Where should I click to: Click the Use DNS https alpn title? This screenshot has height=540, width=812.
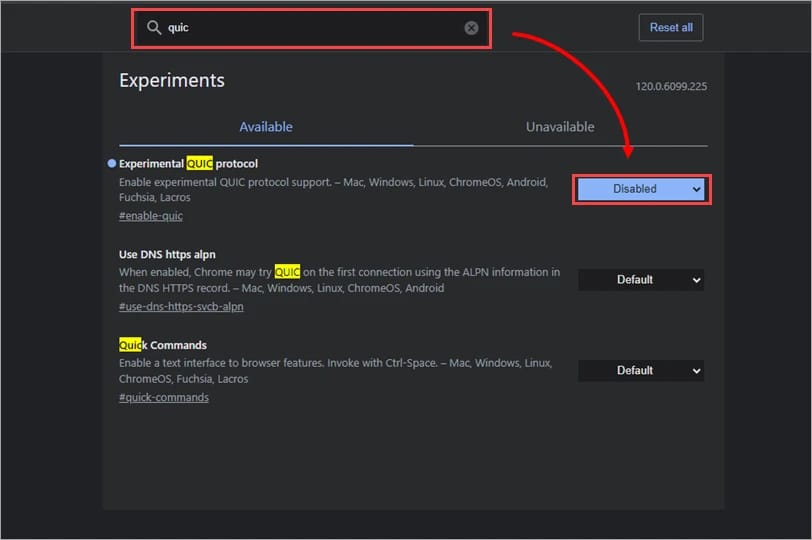point(167,254)
